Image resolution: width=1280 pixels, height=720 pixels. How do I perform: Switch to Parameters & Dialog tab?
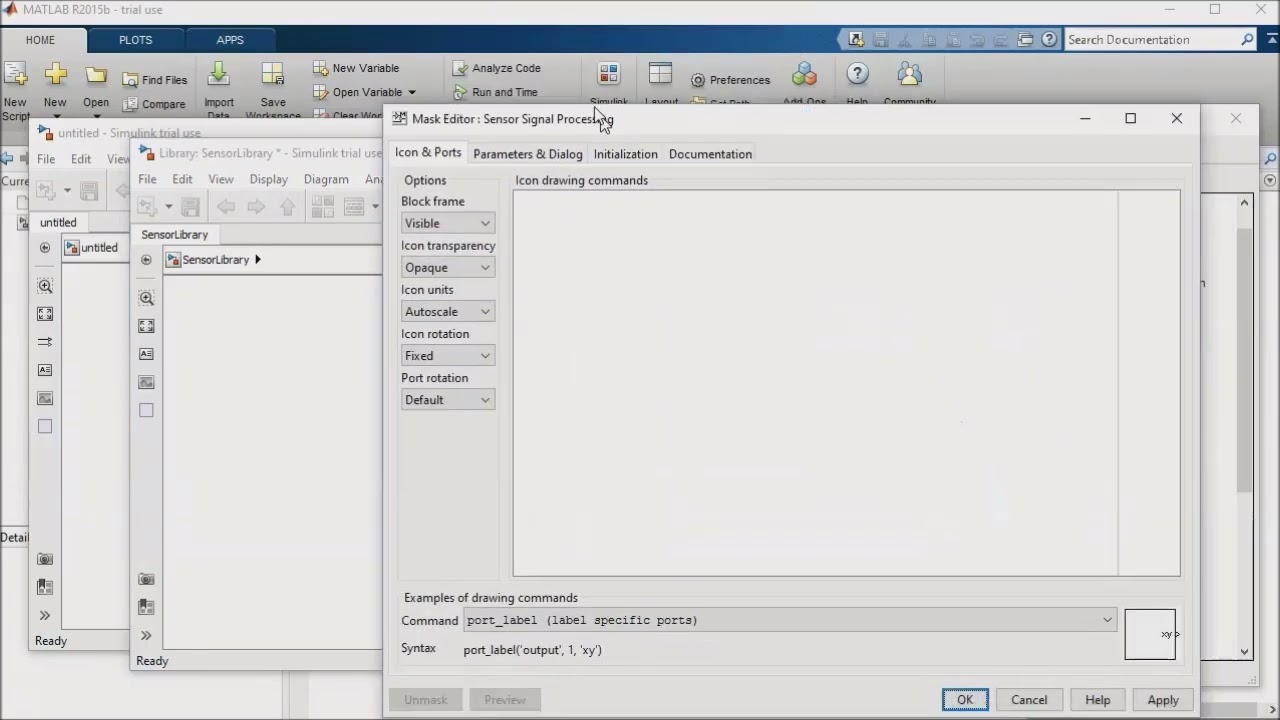click(527, 154)
